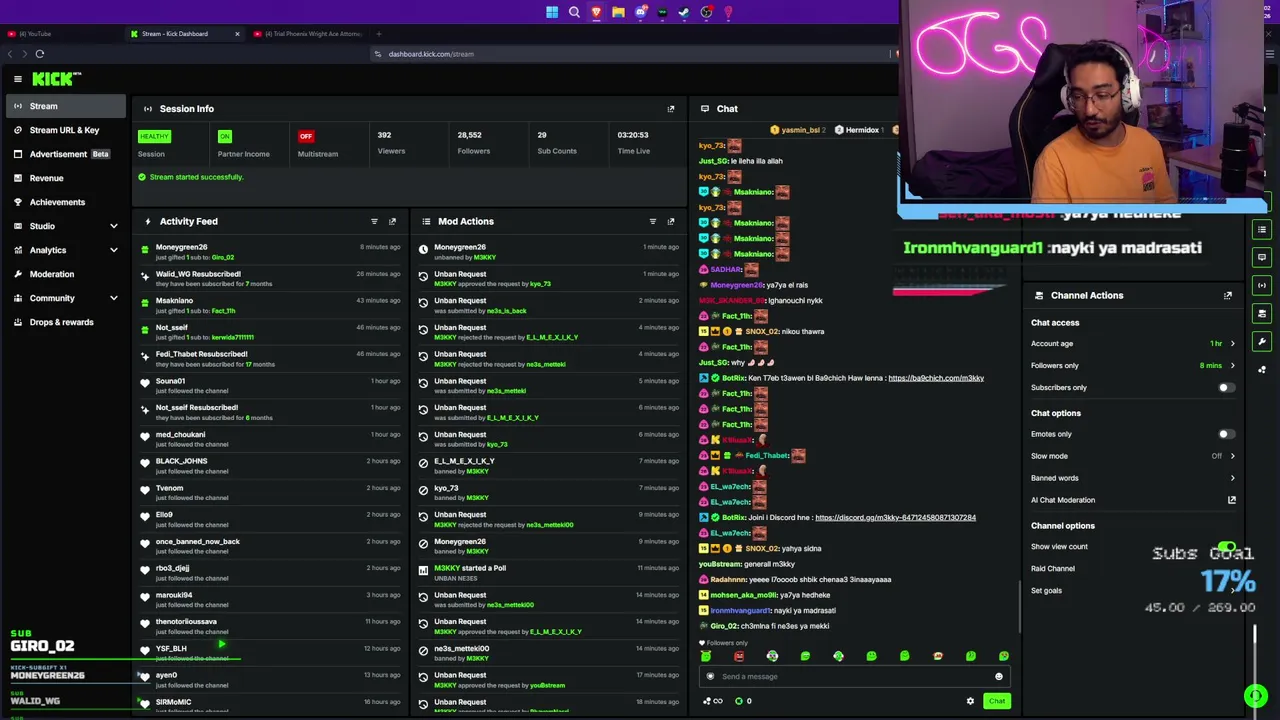This screenshot has height=720, width=1280.
Task: Open the ba9chich.com link in chat
Action: tap(936, 378)
